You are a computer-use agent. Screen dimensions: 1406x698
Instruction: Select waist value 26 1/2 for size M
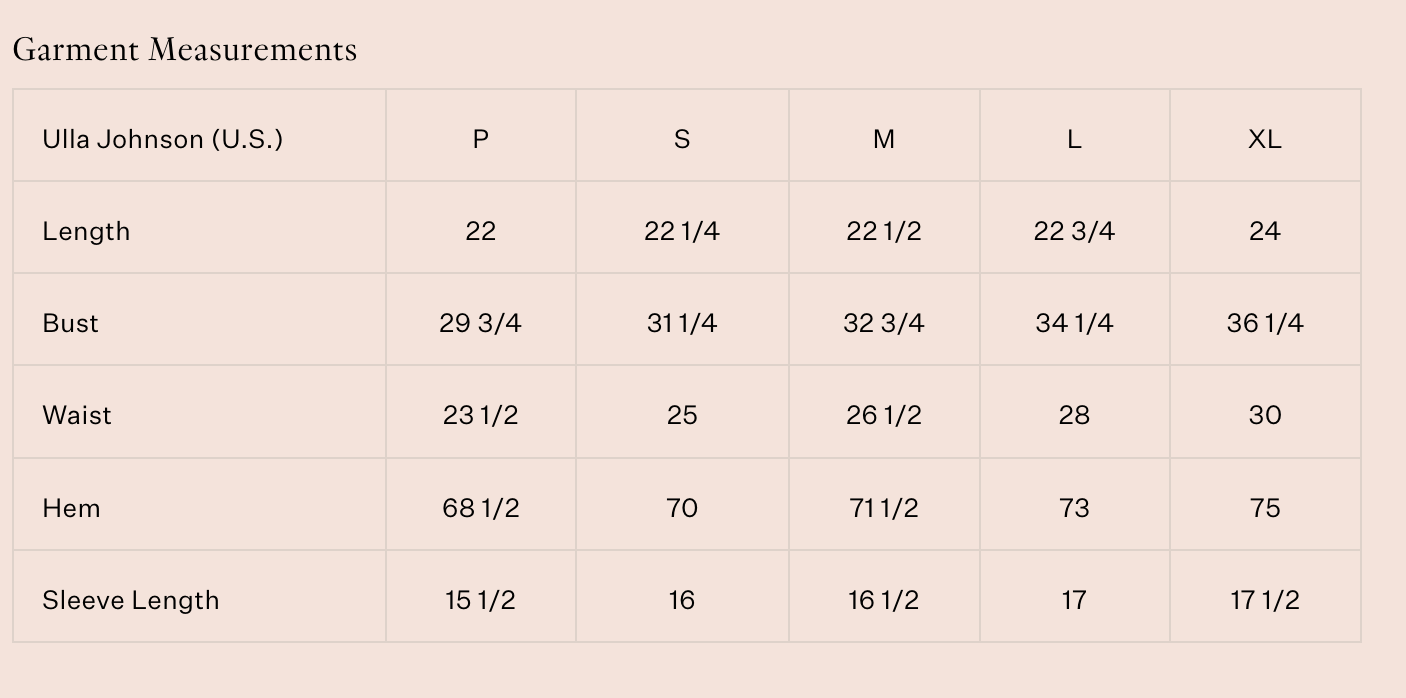click(884, 415)
